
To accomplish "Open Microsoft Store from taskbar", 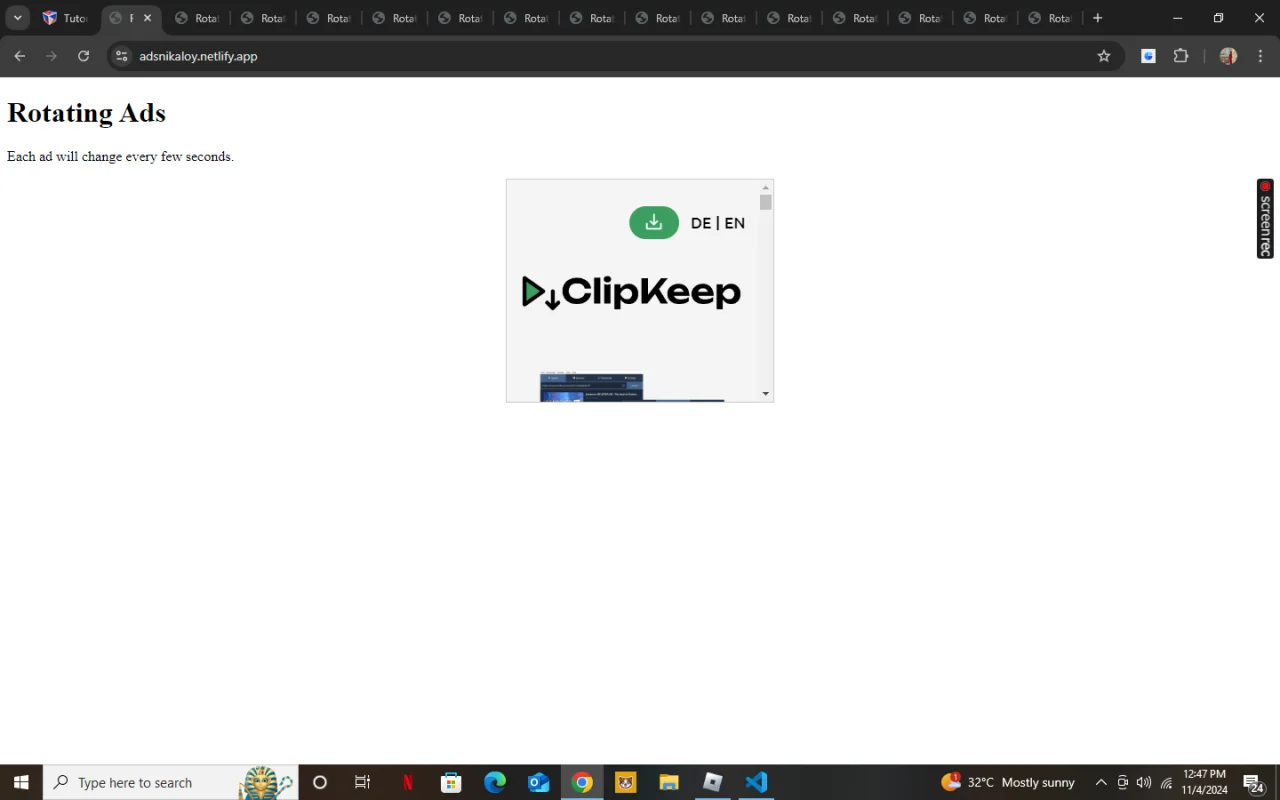I will [451, 782].
